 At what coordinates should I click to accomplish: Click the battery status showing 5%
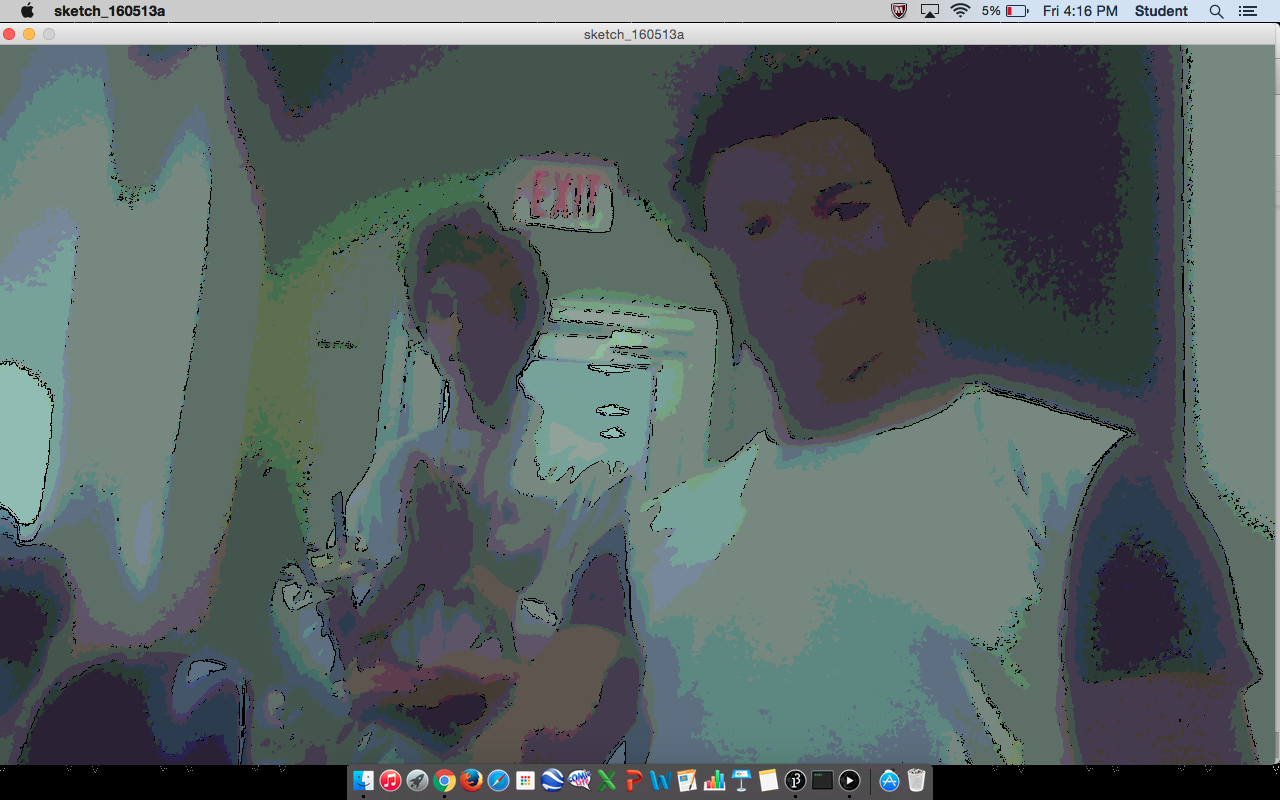(1005, 11)
